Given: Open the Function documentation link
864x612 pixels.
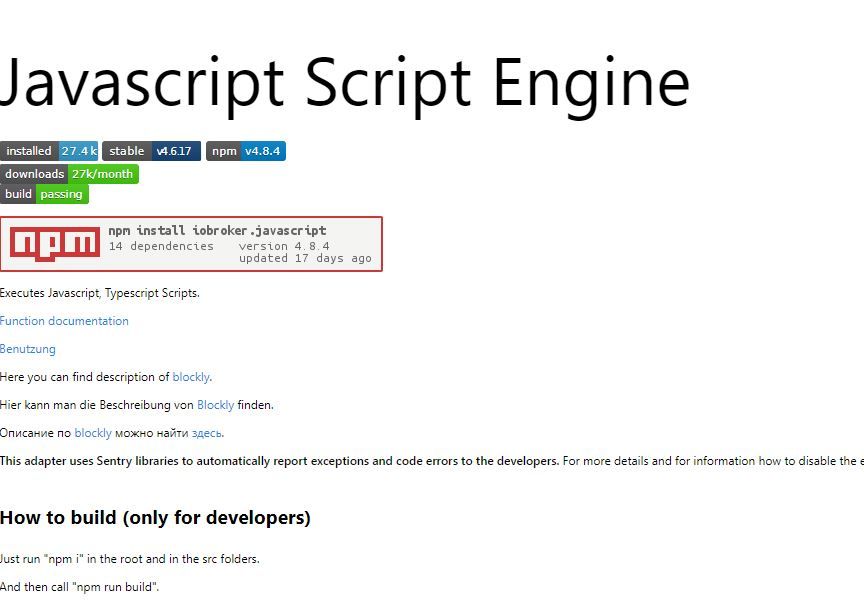Looking at the screenshot, I should click(64, 321).
